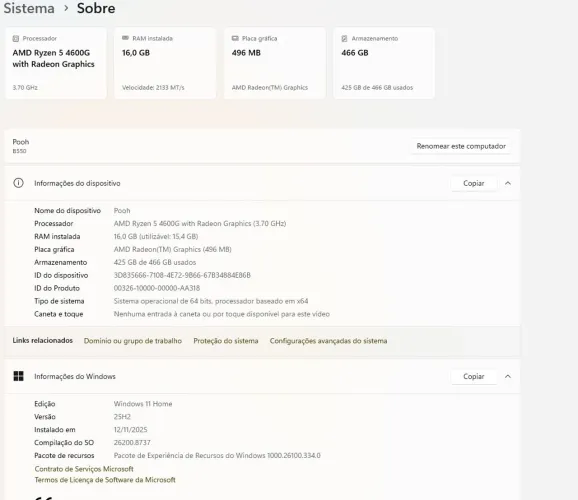Click the RAM instalada memory icon
The width and height of the screenshot is (578, 500).
click(125, 38)
